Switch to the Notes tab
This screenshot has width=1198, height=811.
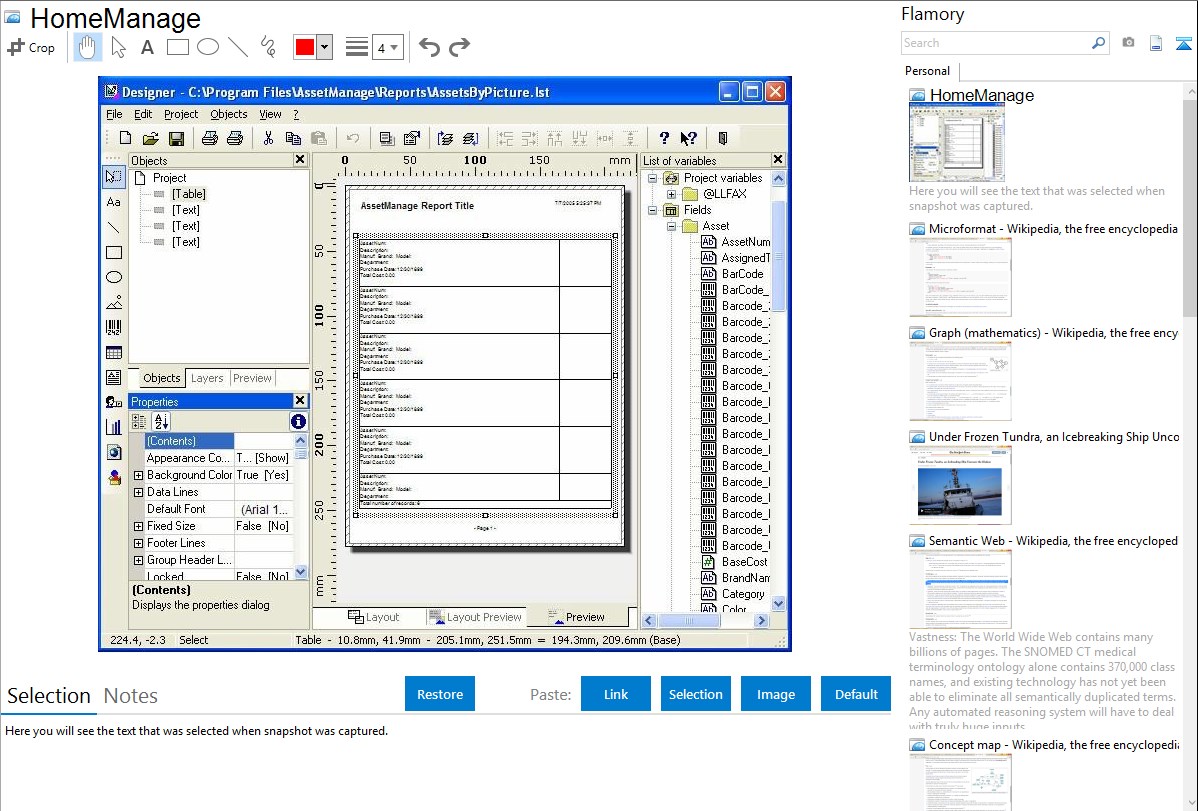click(131, 696)
